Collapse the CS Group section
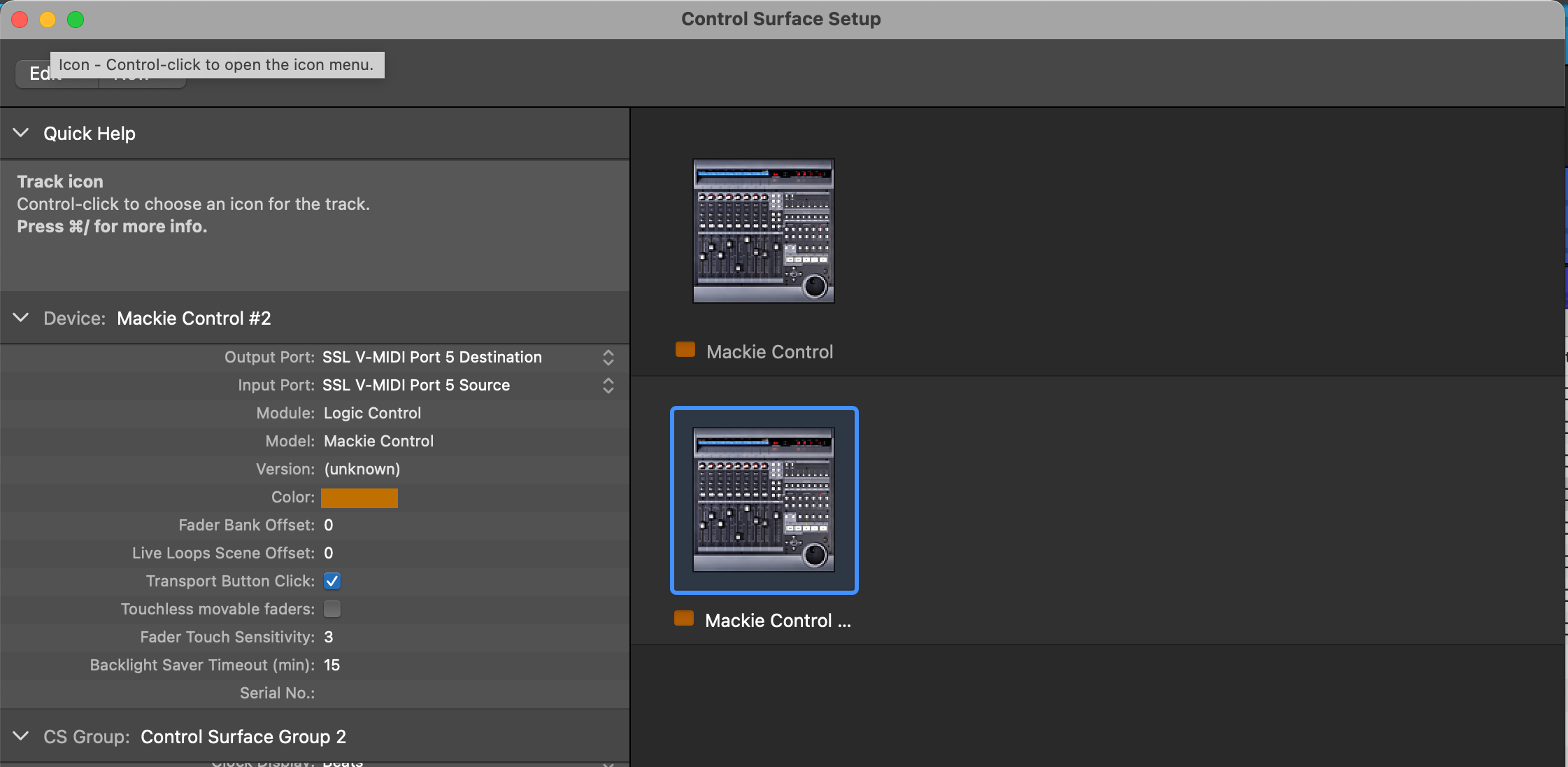This screenshot has width=1568, height=767. 21,736
